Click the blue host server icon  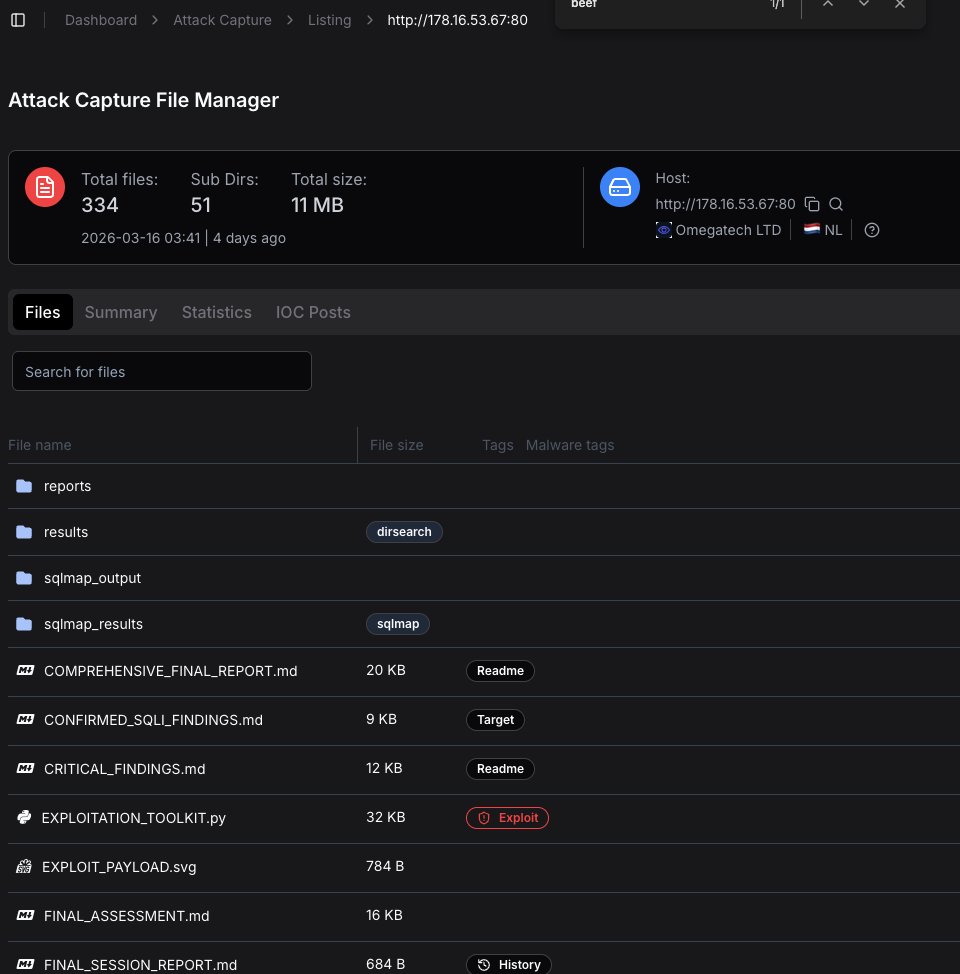point(619,187)
